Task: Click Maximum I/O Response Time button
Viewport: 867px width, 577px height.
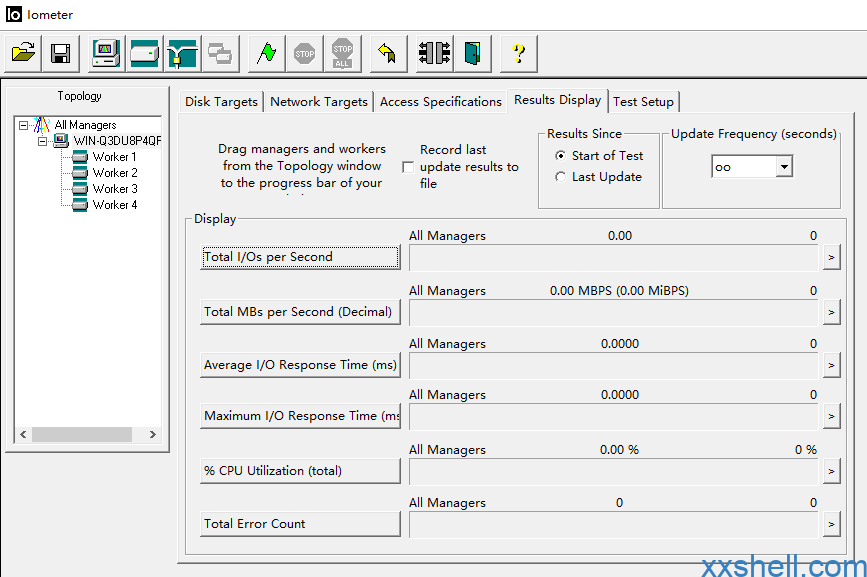Action: tap(300, 416)
